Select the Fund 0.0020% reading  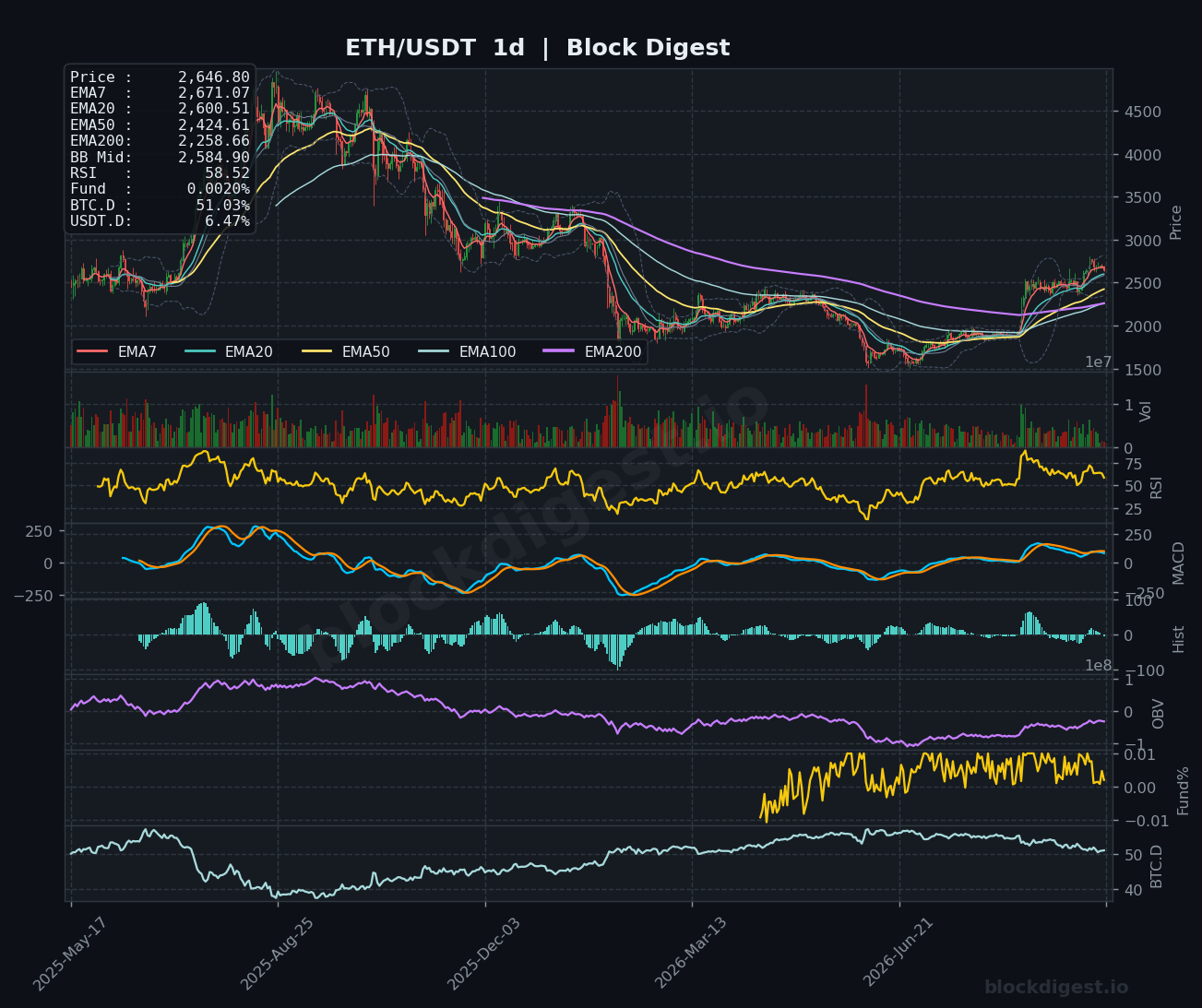point(160,189)
